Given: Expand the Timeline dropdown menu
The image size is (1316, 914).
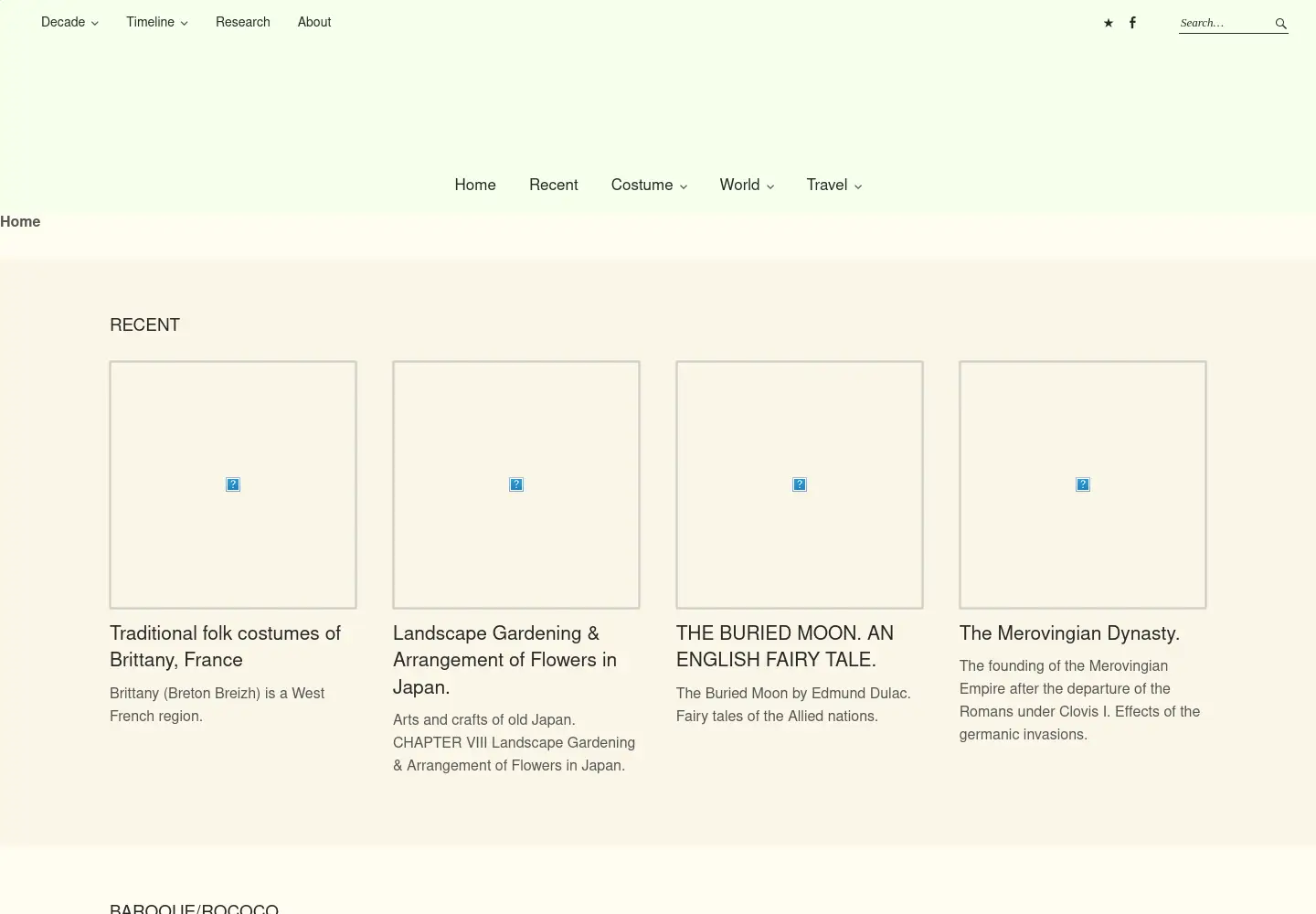Looking at the screenshot, I should coord(157,22).
